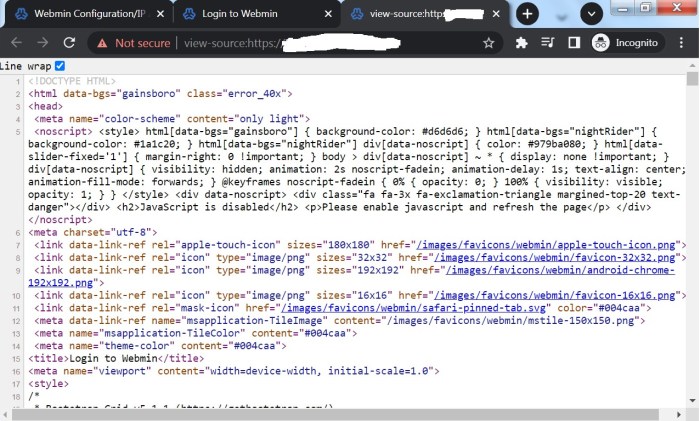Open the Chrome three-dot menu
This screenshot has height=421, width=700.
click(x=681, y=43)
